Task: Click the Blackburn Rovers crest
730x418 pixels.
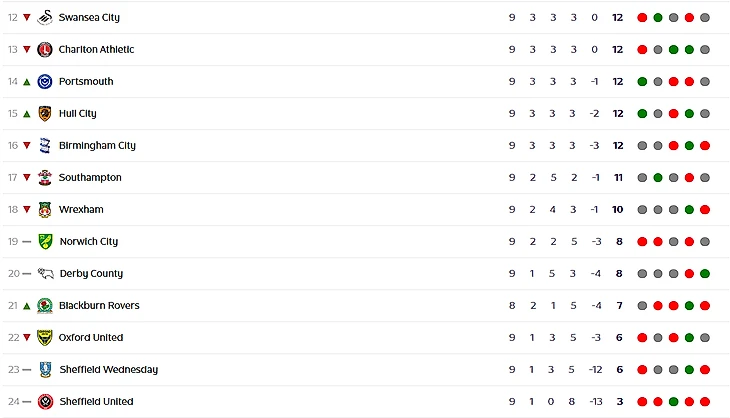Action: point(45,305)
